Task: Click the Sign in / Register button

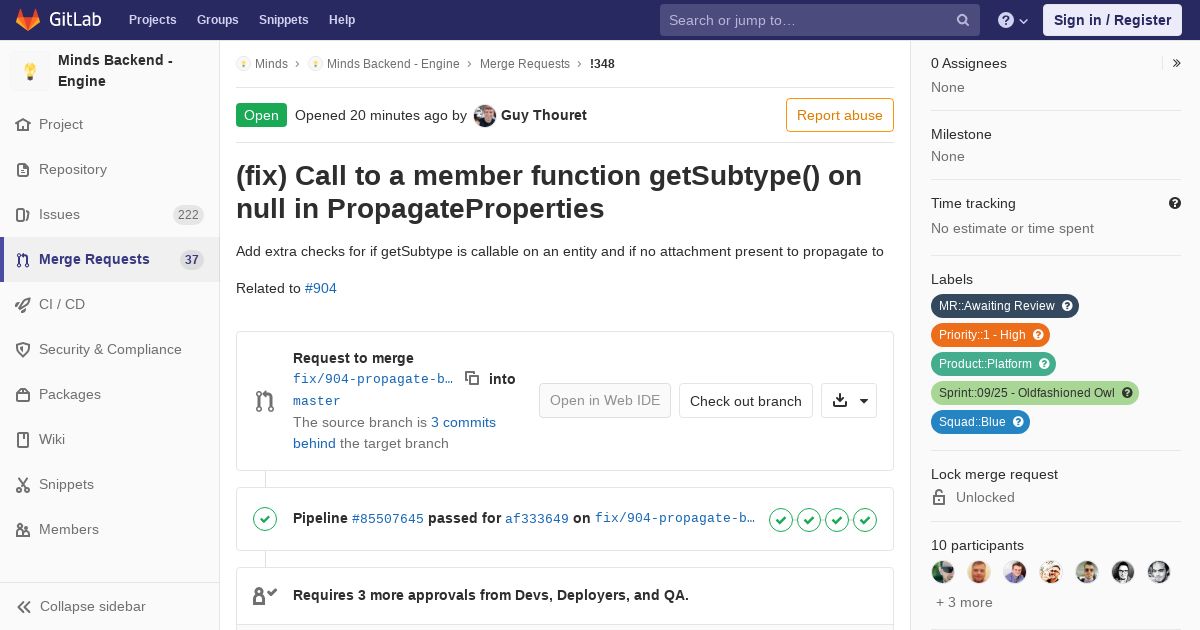Action: click(1112, 20)
